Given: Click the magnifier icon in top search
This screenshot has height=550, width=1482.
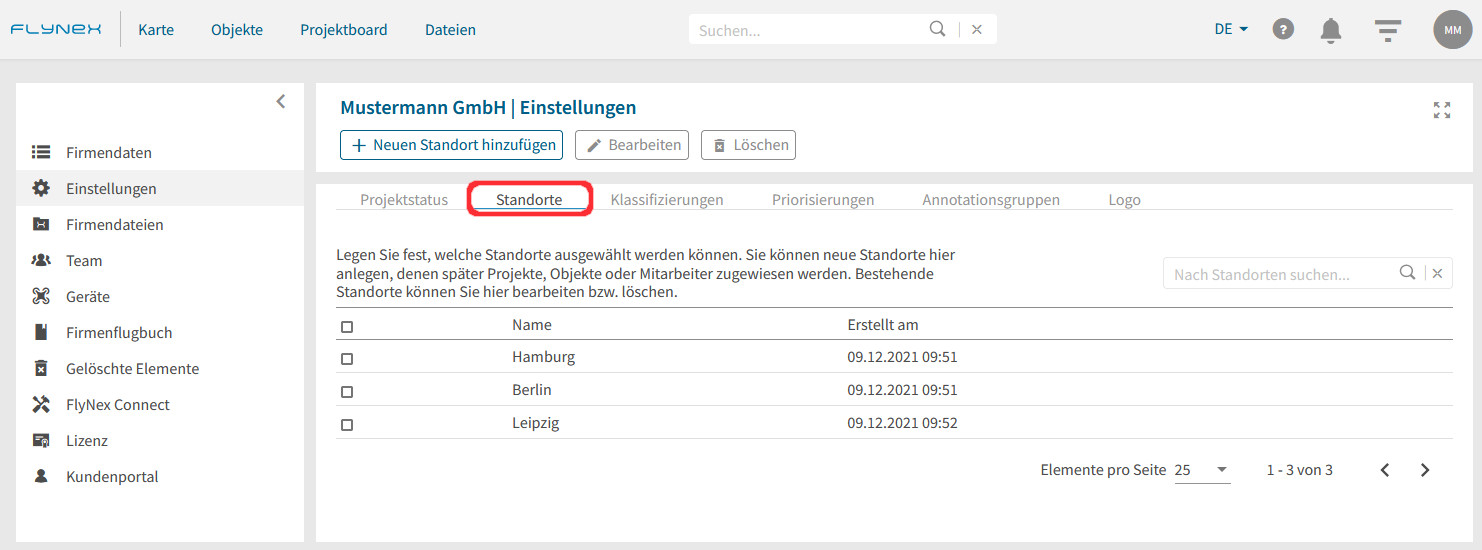Looking at the screenshot, I should (x=937, y=29).
